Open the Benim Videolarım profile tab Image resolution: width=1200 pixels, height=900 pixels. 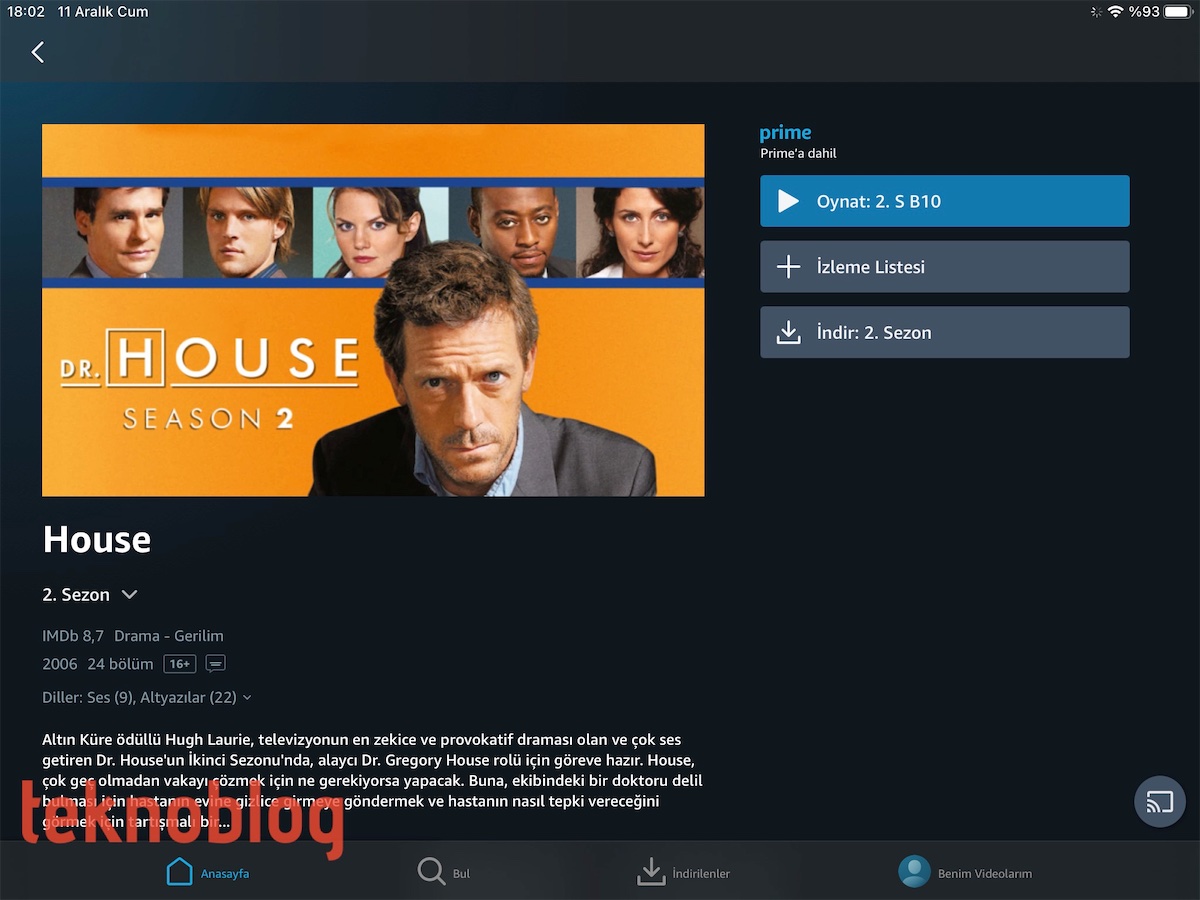click(x=965, y=872)
